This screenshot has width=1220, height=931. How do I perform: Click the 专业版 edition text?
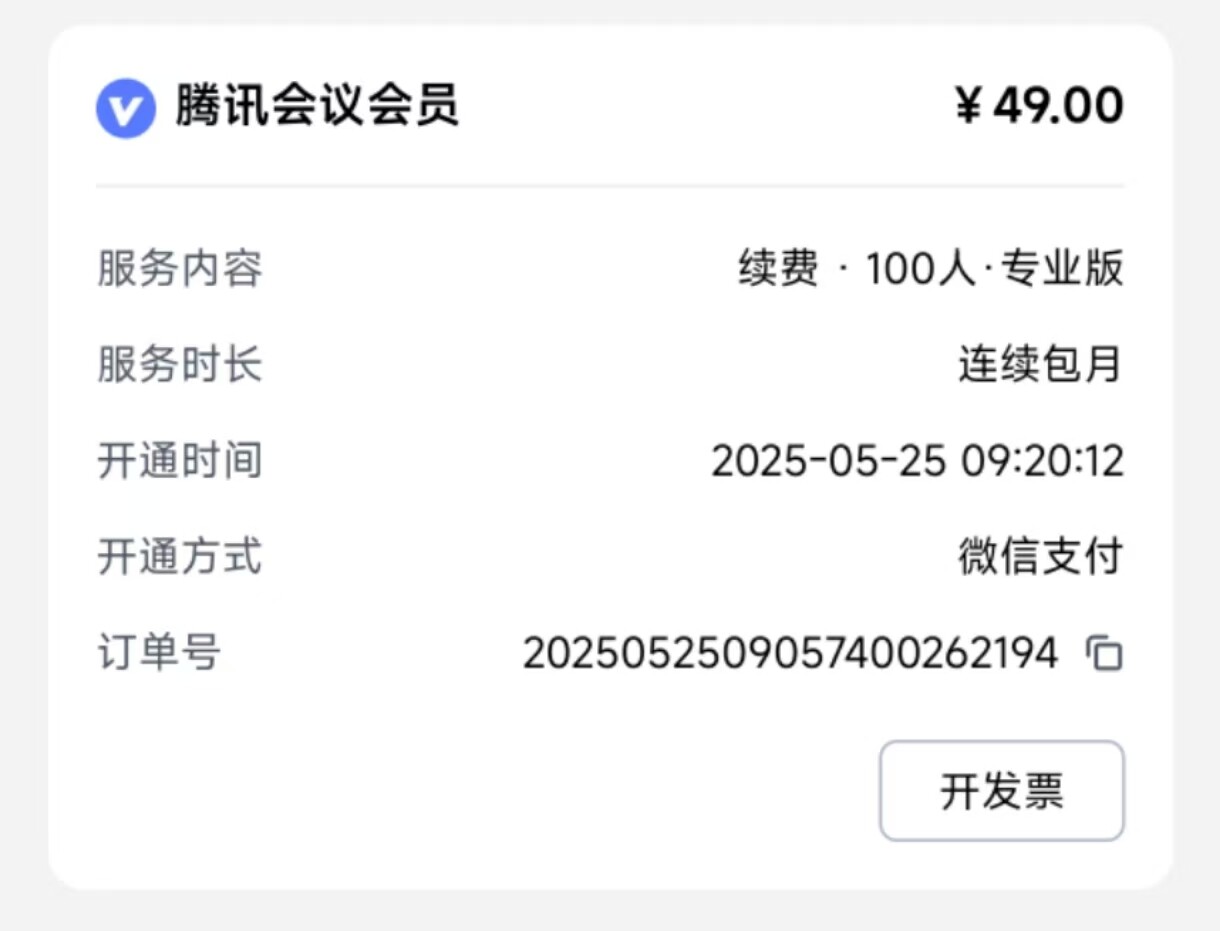(1062, 269)
